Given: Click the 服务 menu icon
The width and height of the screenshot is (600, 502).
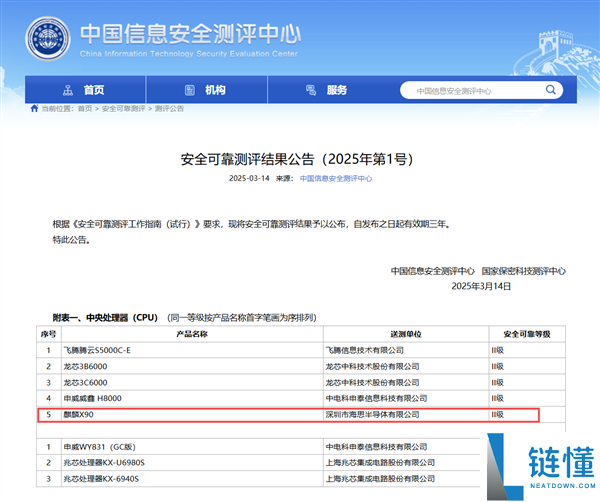Looking at the screenshot, I should tap(311, 90).
